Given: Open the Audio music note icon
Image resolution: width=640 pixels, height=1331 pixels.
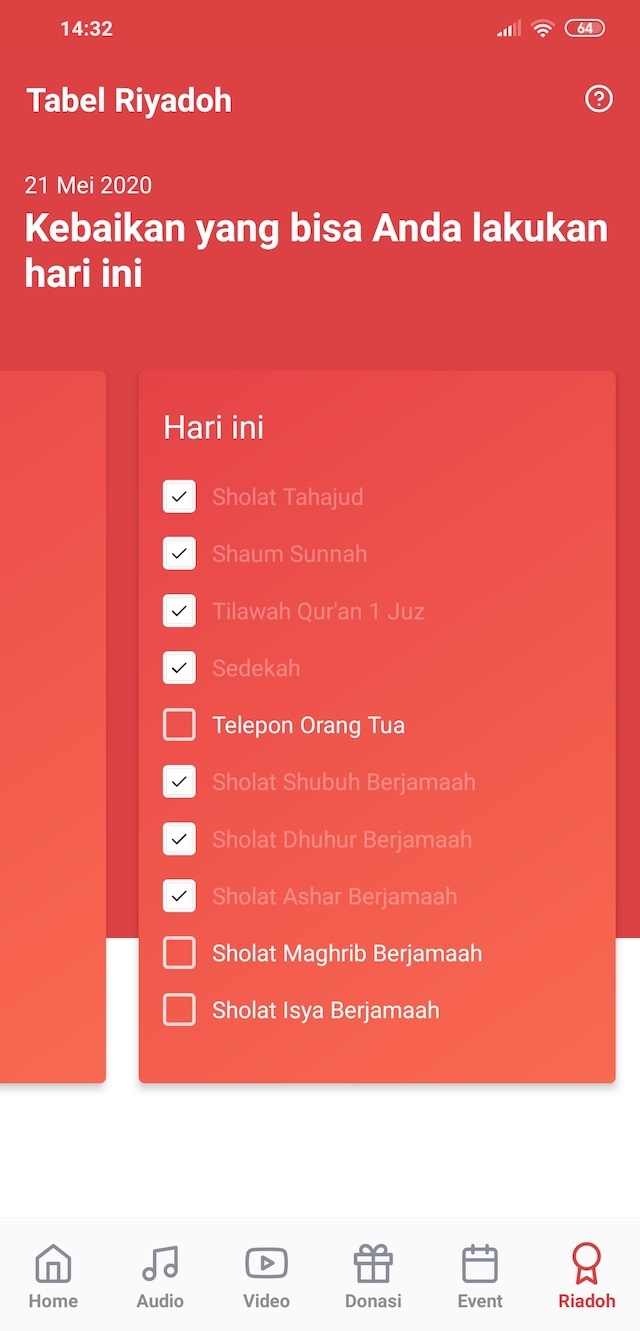Looking at the screenshot, I should (160, 1265).
